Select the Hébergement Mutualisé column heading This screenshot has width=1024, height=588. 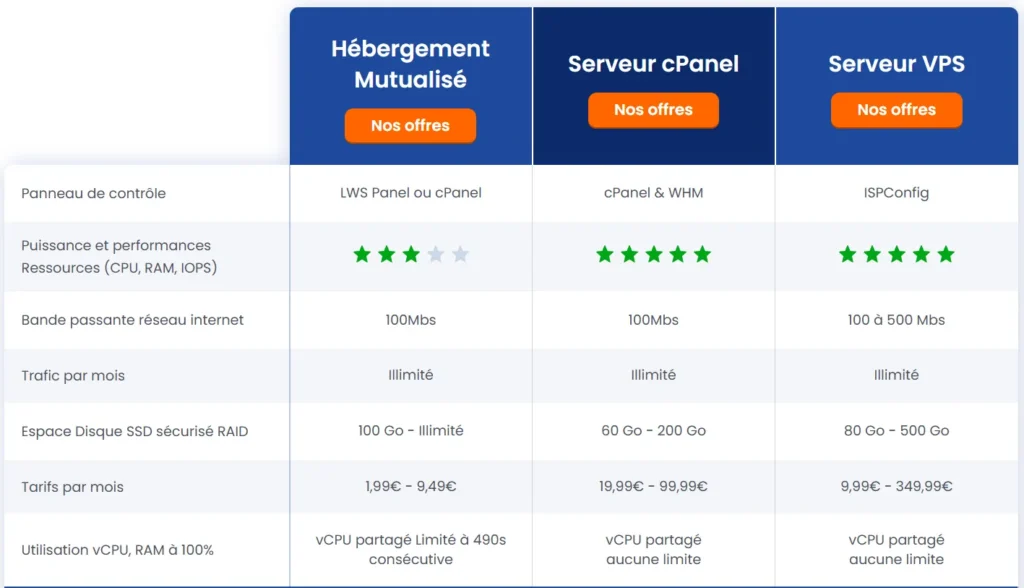click(410, 64)
